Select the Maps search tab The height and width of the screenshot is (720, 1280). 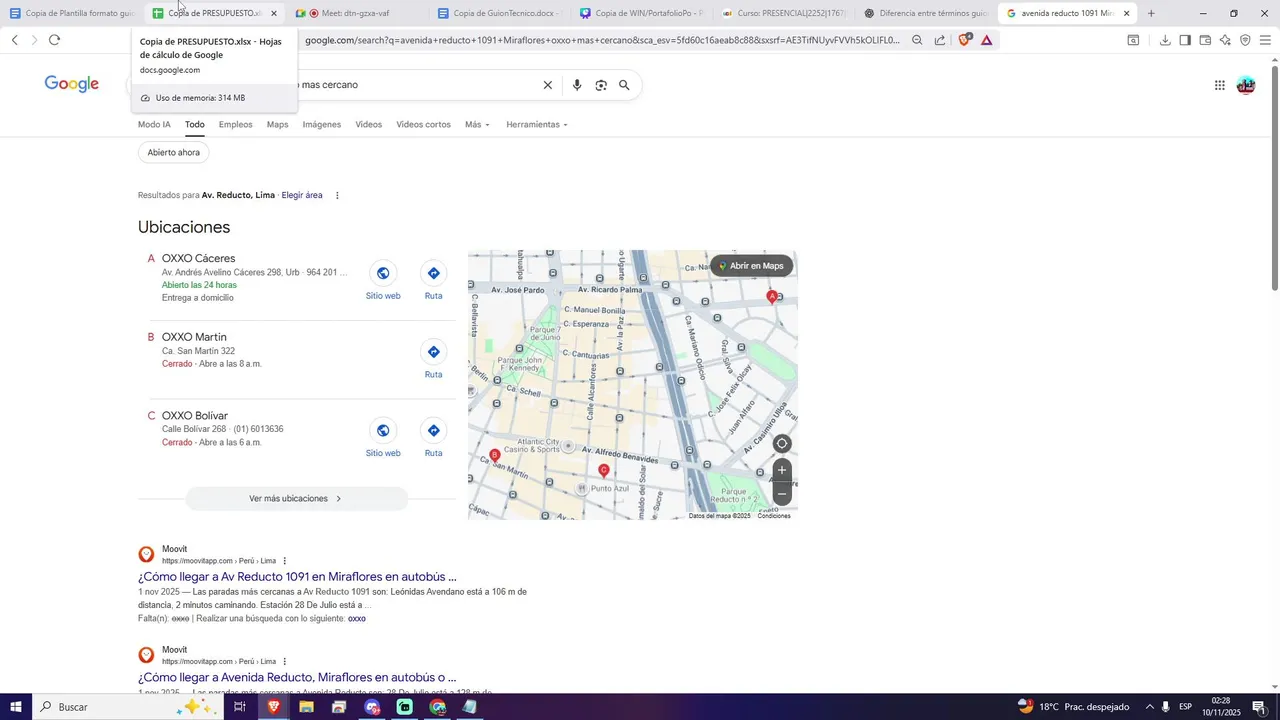tap(277, 124)
